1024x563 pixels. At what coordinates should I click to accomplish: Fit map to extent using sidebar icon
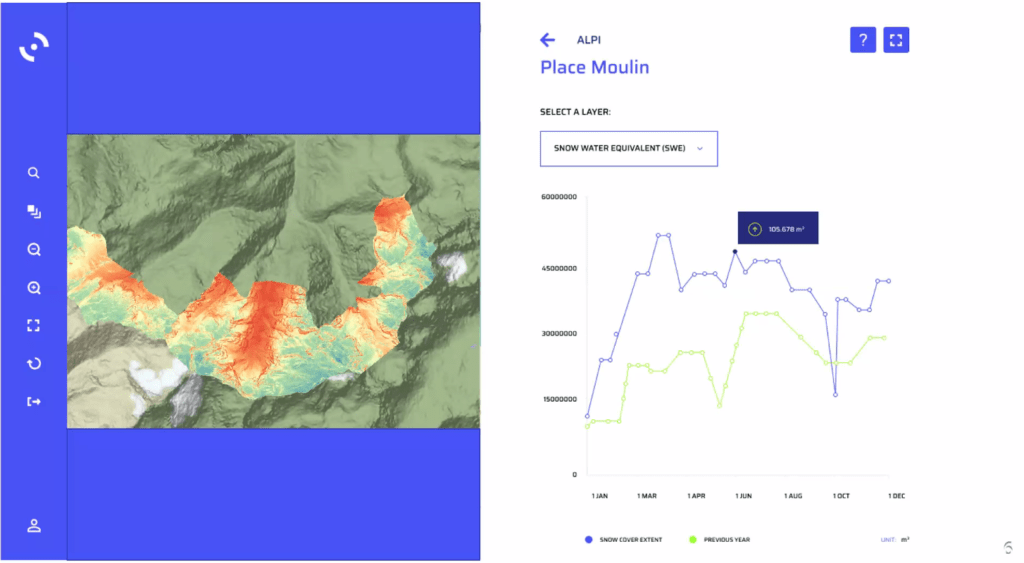tap(34, 326)
